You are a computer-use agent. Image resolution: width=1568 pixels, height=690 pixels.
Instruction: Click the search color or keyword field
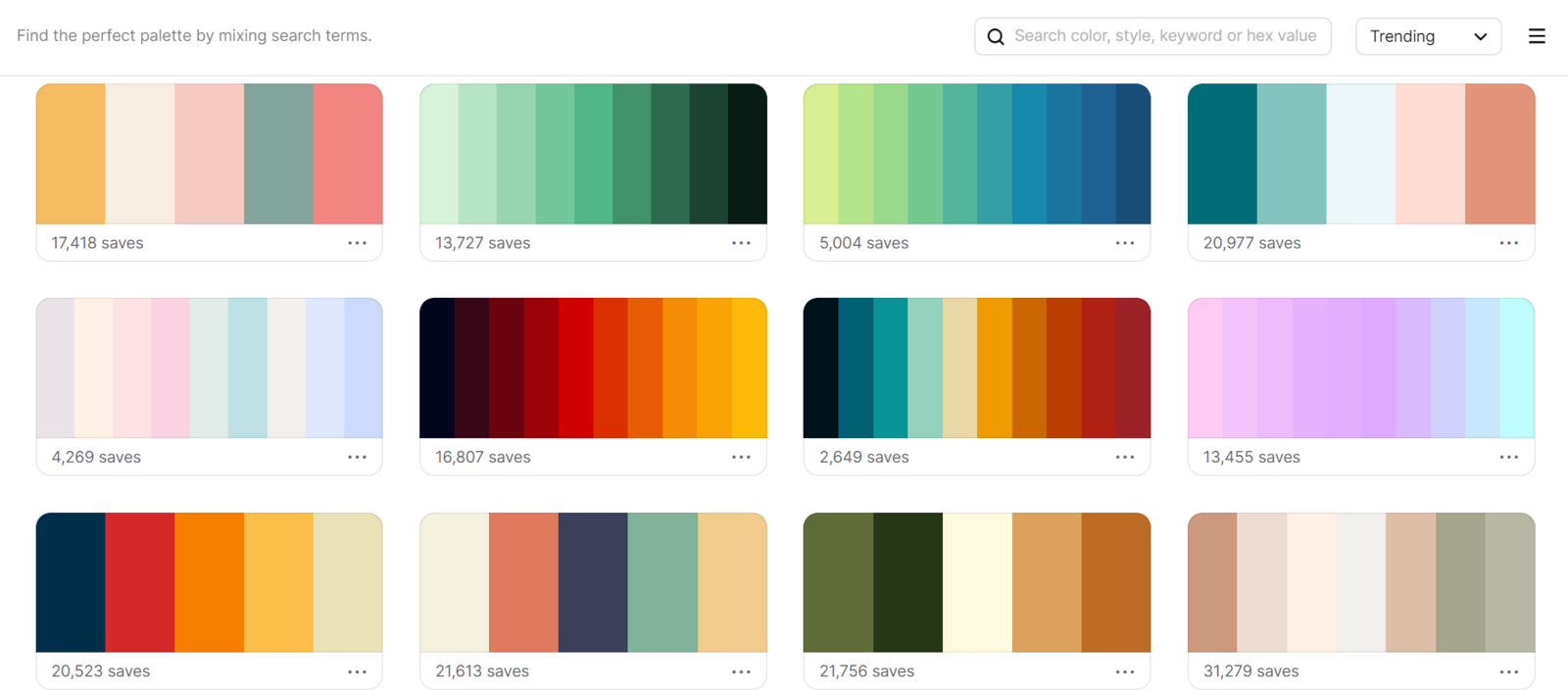pos(1164,36)
